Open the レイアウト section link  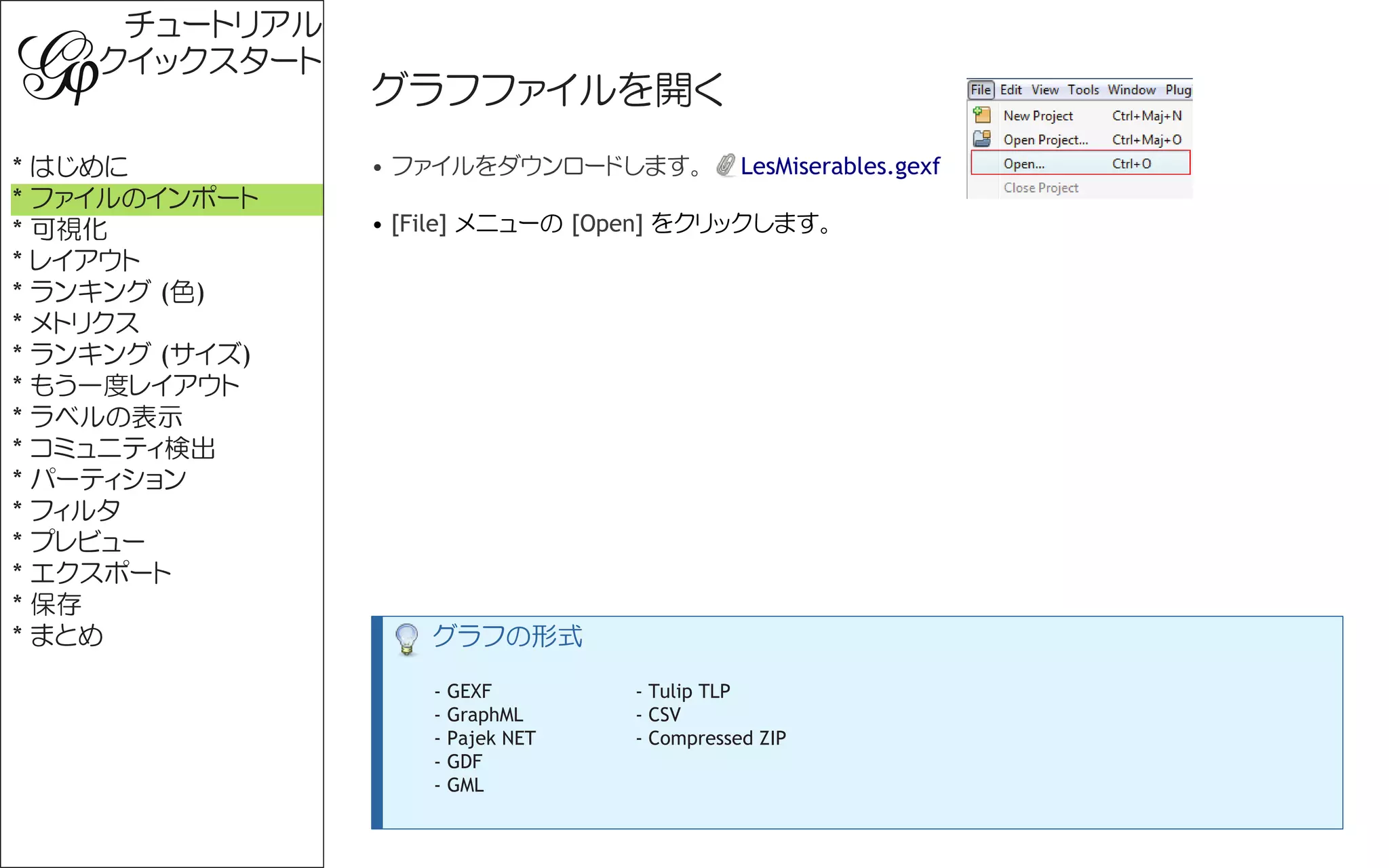click(85, 260)
